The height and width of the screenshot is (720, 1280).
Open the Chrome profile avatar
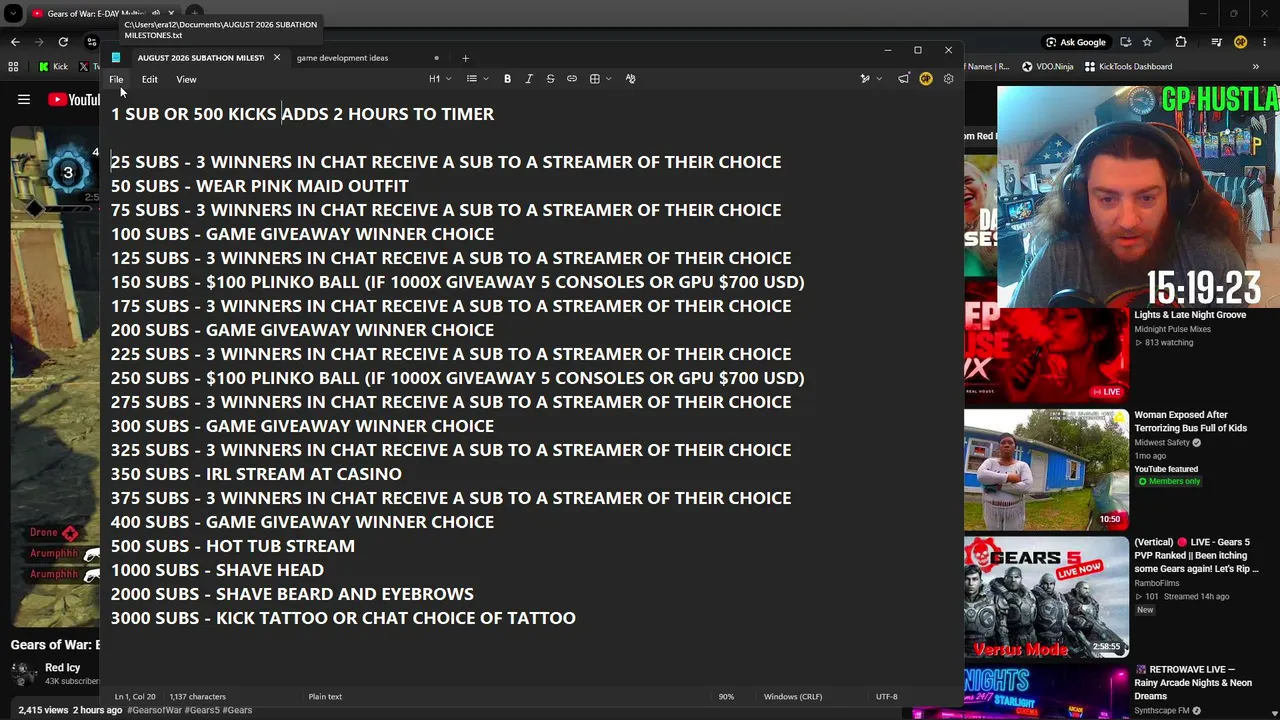click(1241, 42)
